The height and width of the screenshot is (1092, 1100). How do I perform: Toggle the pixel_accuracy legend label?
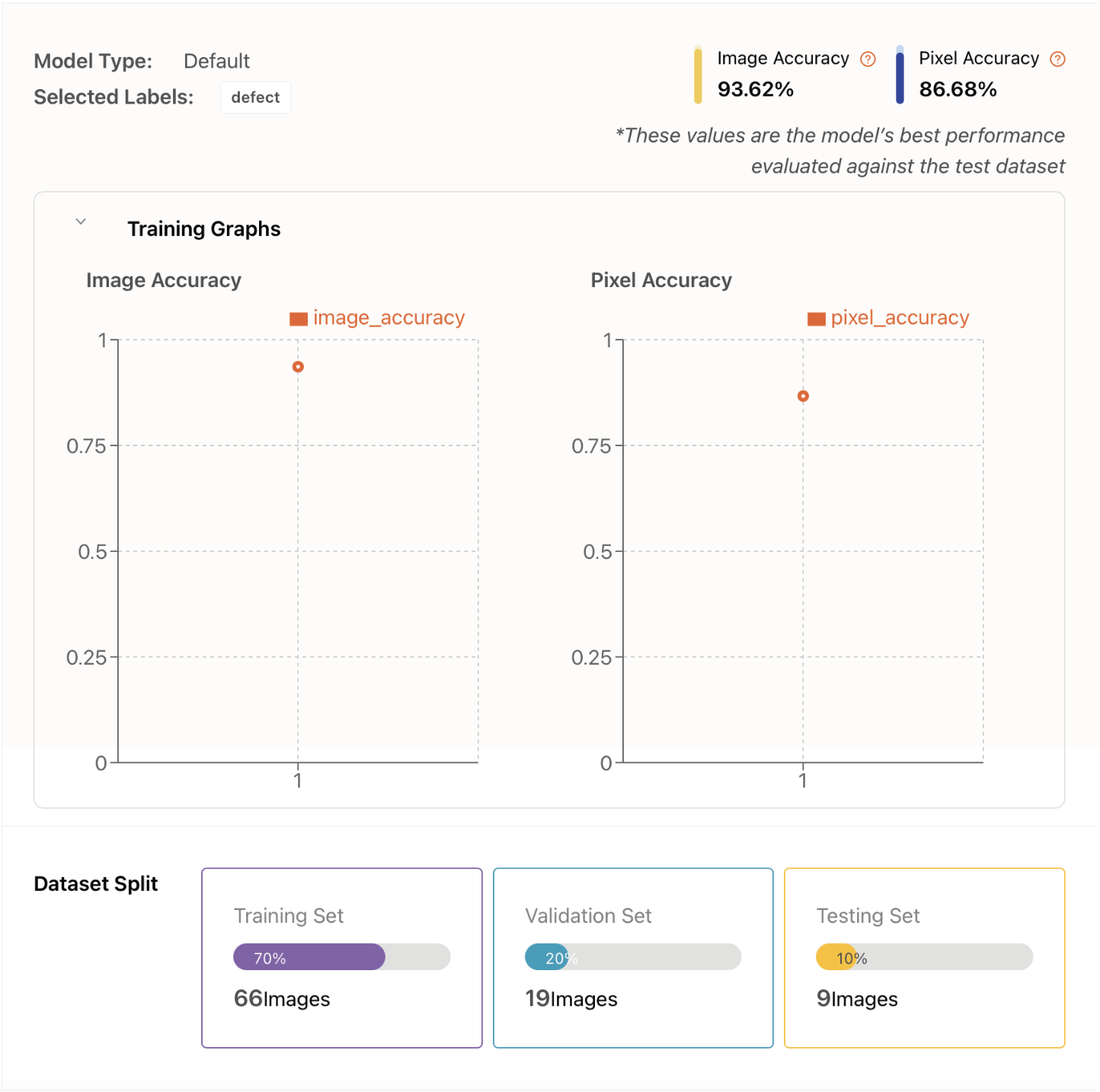(x=900, y=318)
